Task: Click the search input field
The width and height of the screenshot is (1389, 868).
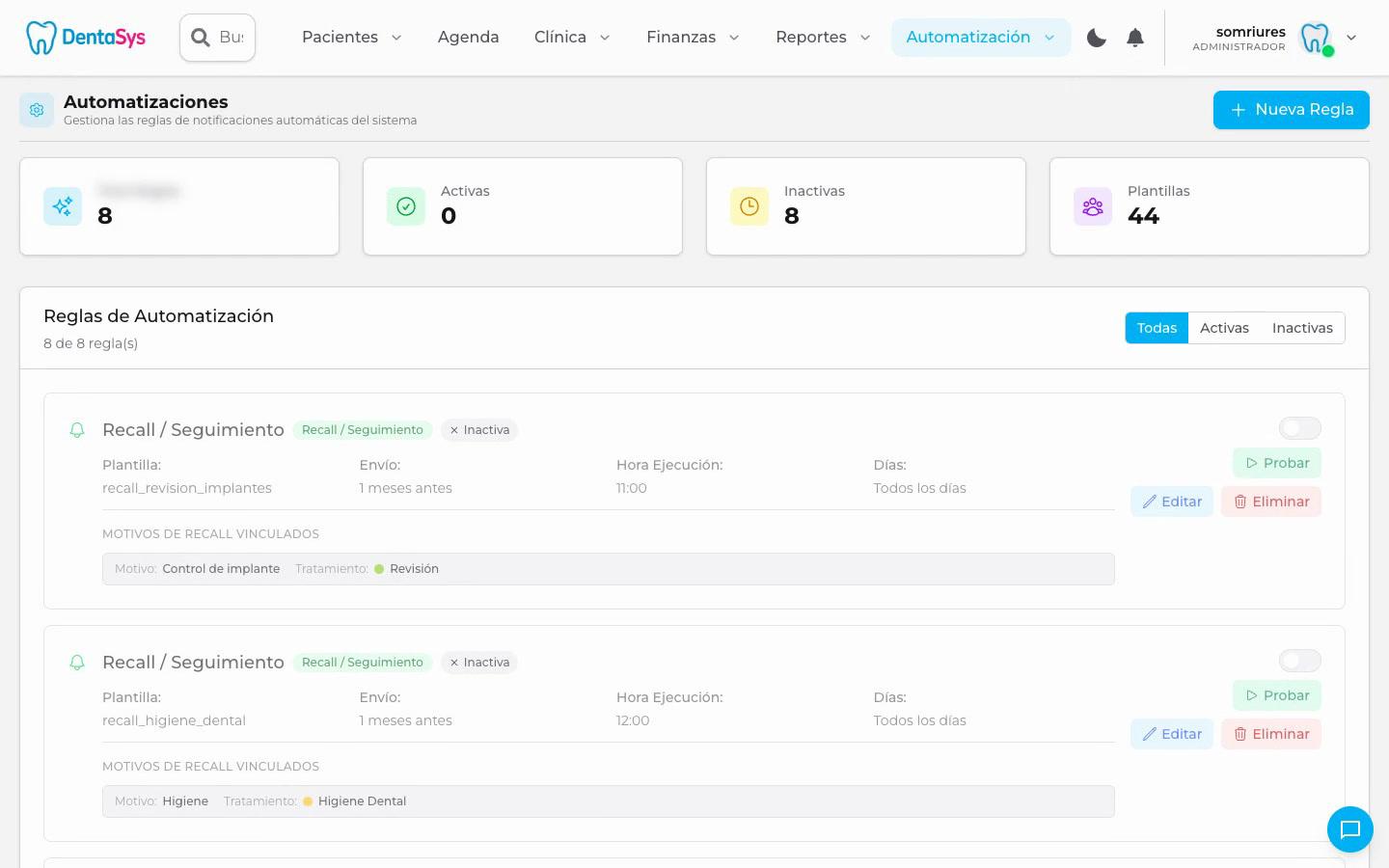Action: pyautogui.click(x=218, y=38)
